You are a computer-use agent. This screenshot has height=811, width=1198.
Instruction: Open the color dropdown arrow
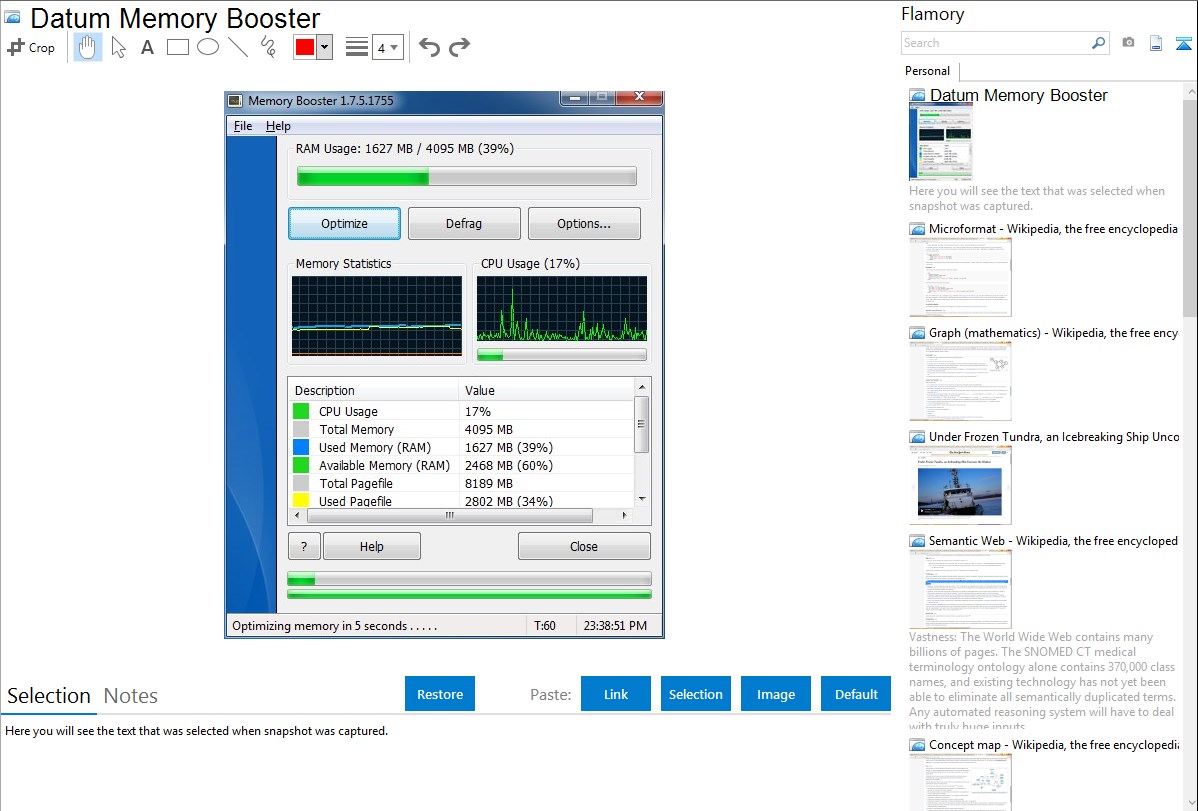tap(324, 47)
